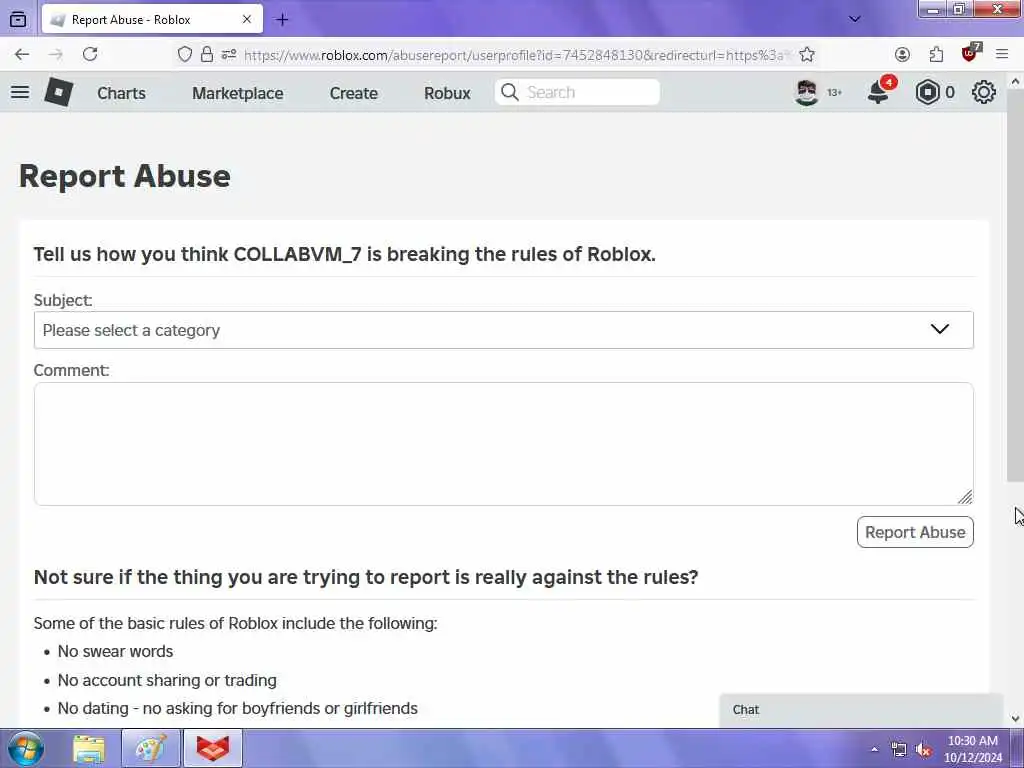1024x768 pixels.
Task: Open the extensions puzzle icon
Action: [936, 55]
